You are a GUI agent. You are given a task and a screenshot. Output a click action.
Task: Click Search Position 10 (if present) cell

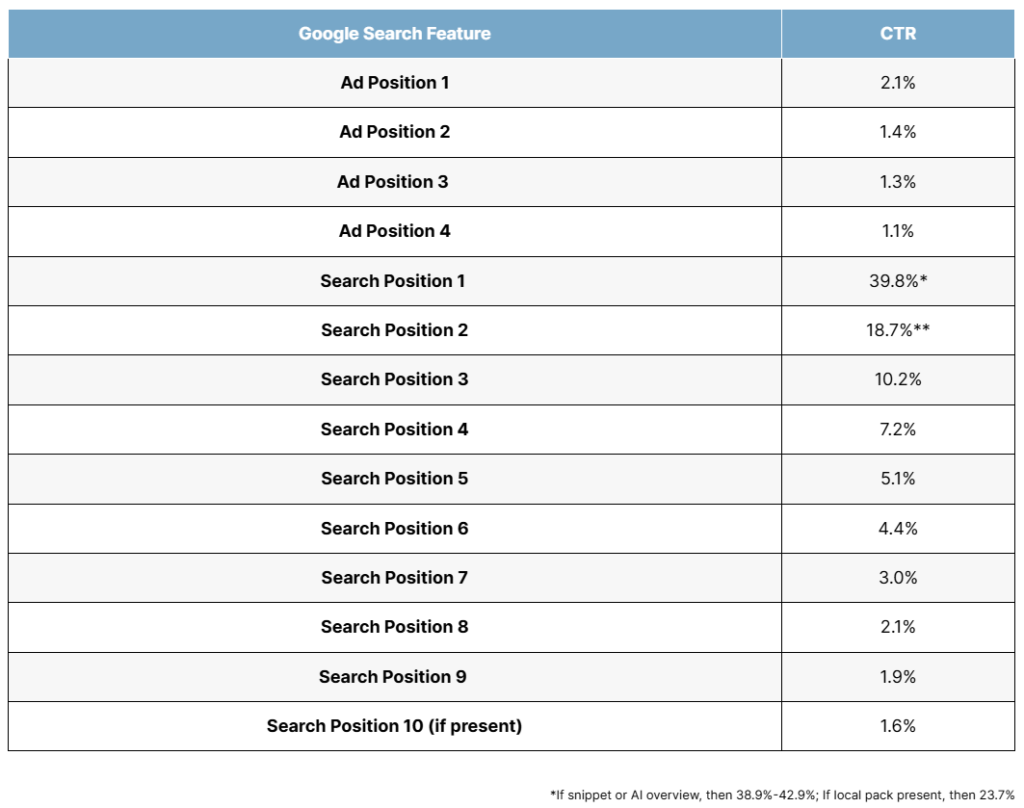click(x=394, y=726)
